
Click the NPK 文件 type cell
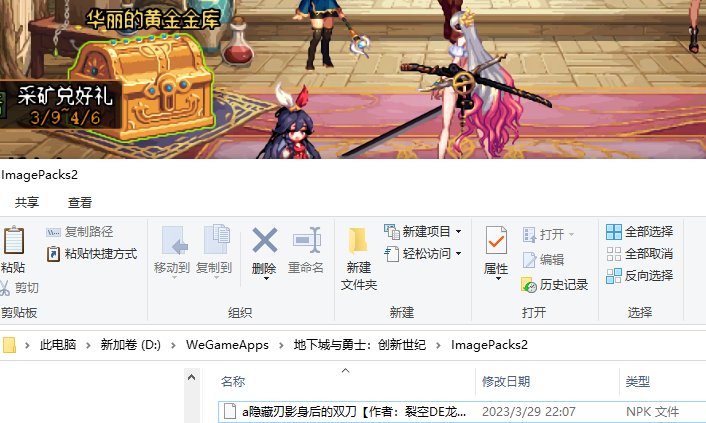(x=652, y=412)
